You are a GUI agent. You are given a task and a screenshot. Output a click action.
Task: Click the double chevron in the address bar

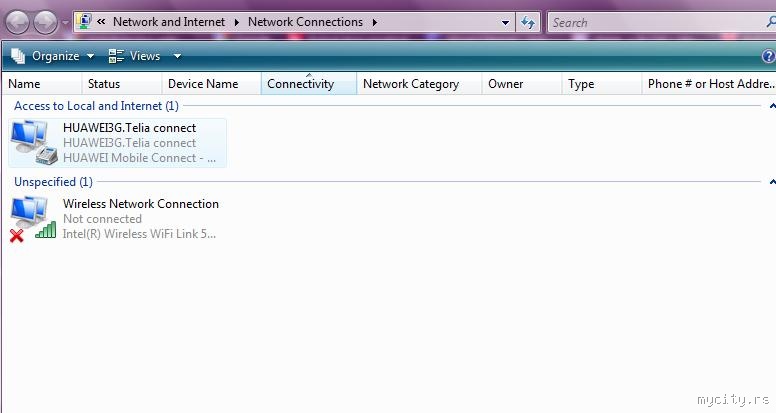101,22
